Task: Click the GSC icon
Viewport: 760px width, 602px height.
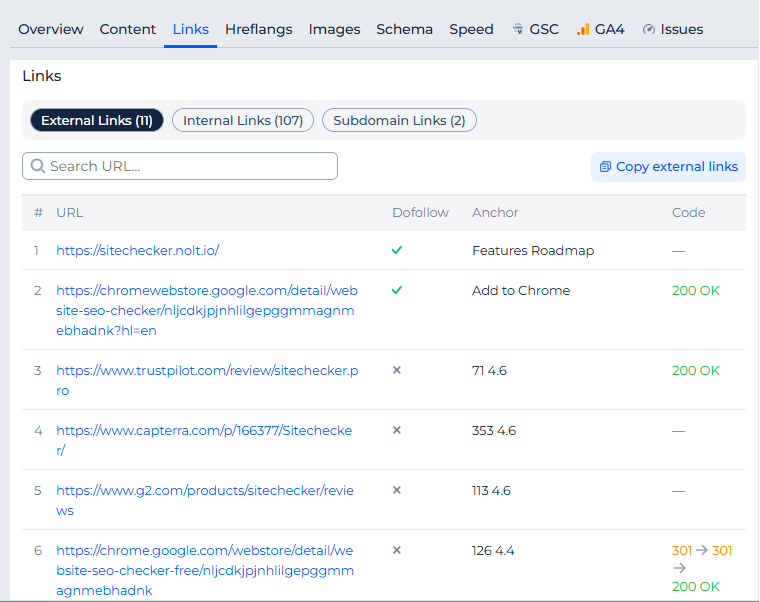Action: (518, 29)
